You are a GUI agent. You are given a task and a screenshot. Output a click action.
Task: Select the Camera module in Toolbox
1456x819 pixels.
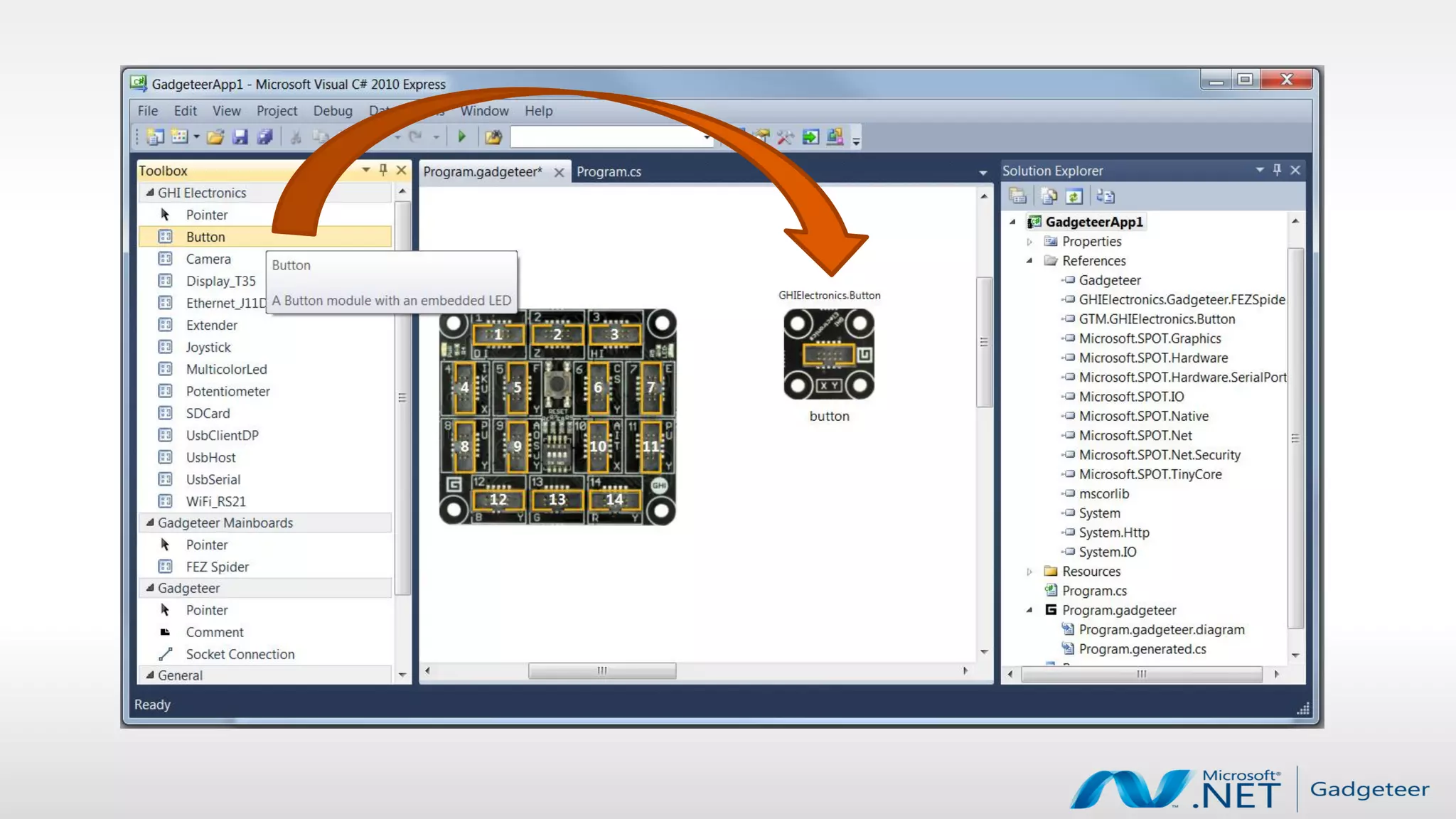[x=208, y=259]
